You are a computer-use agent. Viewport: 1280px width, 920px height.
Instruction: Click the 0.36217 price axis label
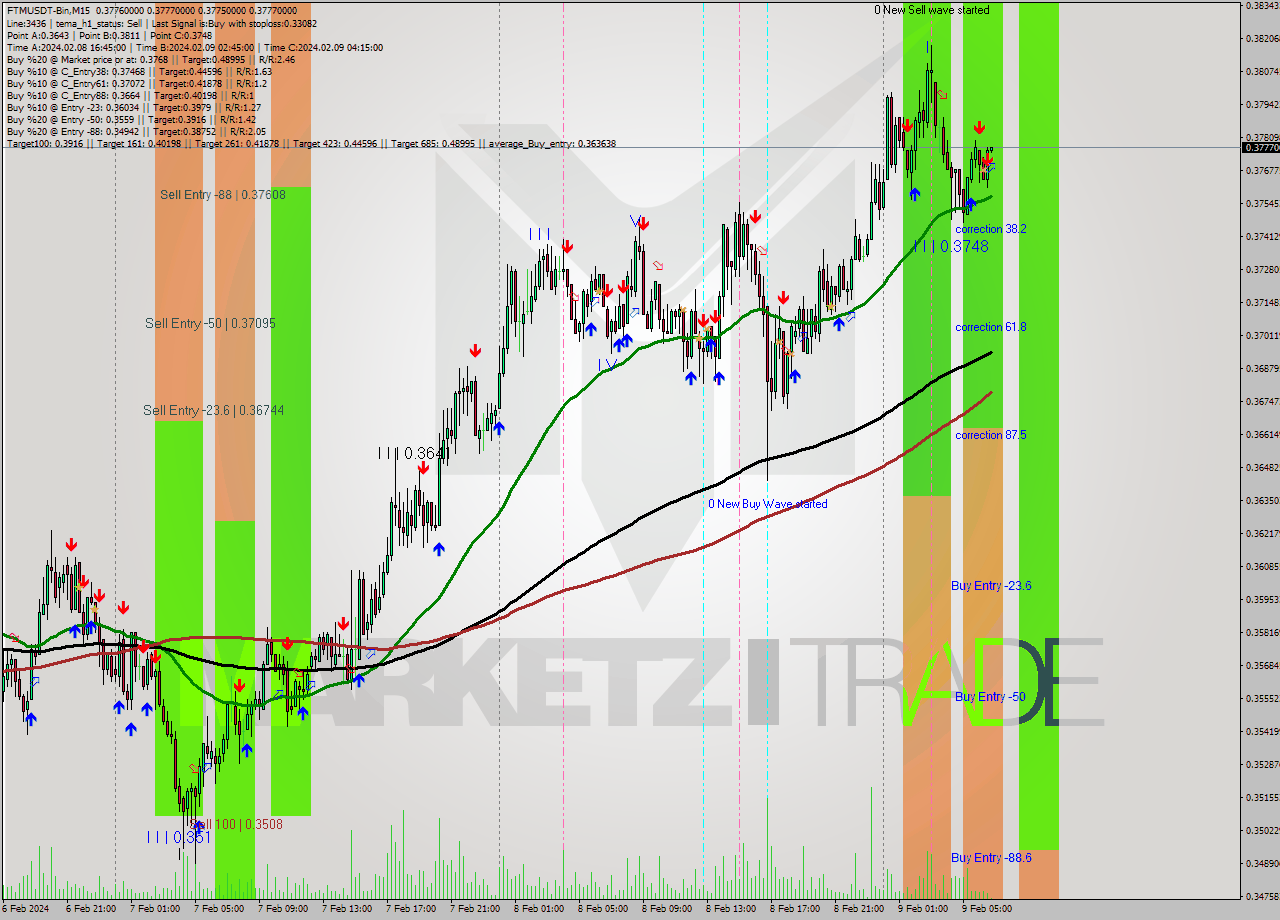(x=1261, y=533)
